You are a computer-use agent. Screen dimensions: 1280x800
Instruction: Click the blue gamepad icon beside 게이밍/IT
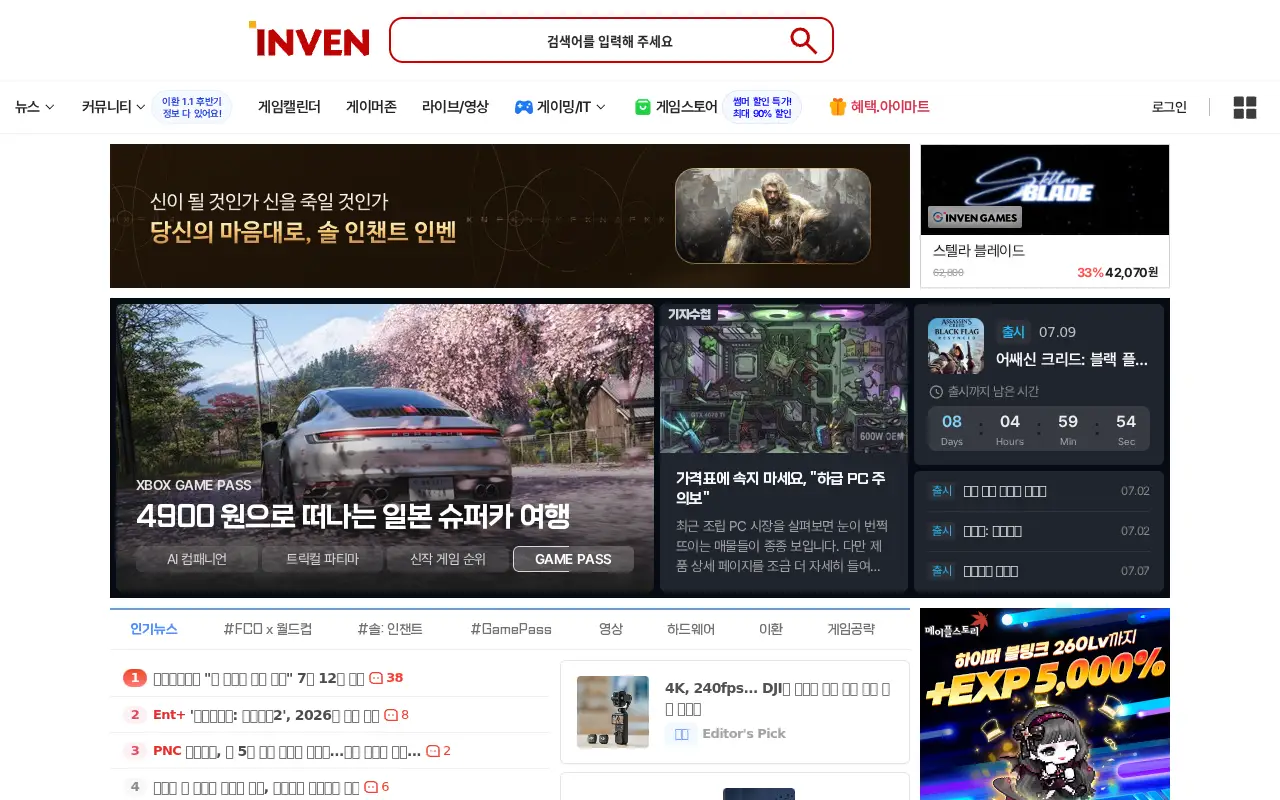(x=523, y=107)
